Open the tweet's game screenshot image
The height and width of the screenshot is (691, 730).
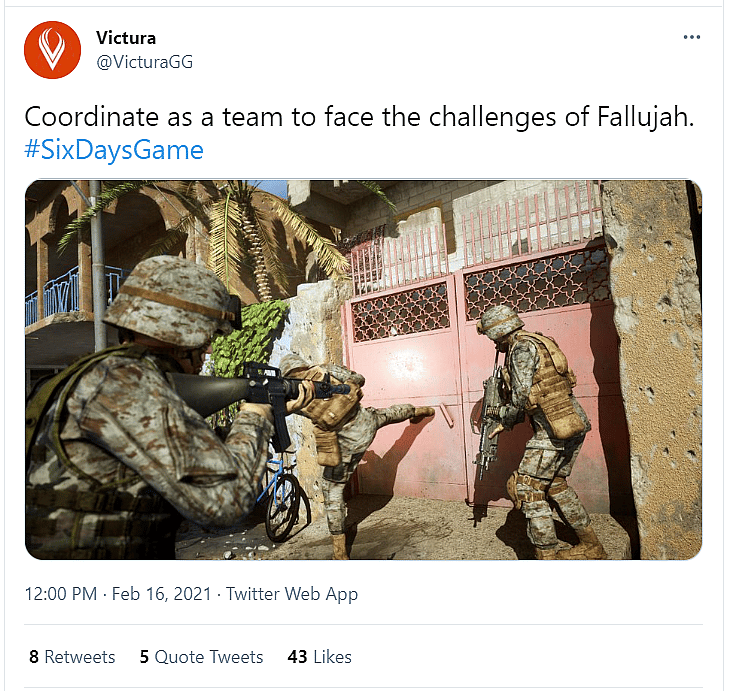click(x=363, y=370)
